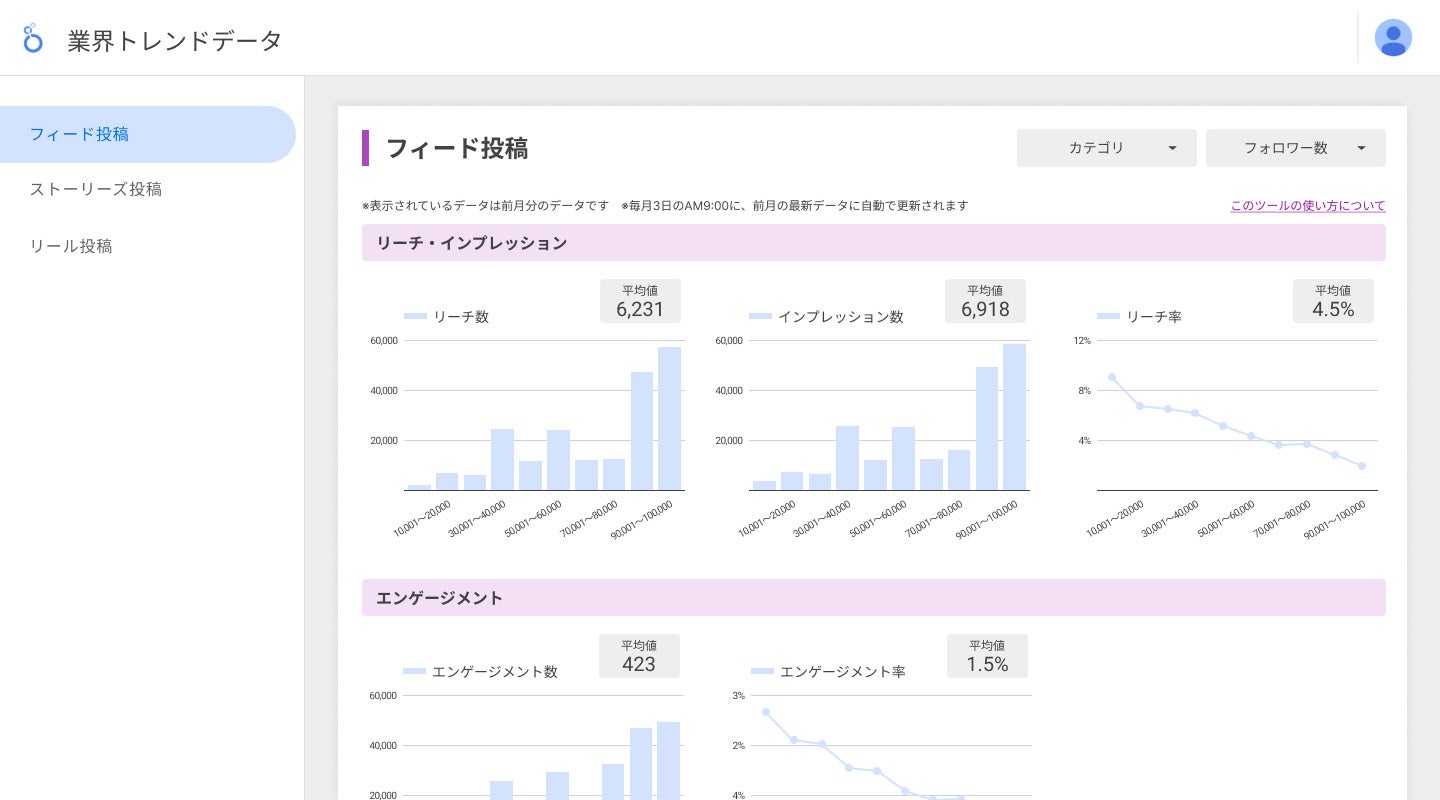Click the リーチ率 legend color swatch
The height and width of the screenshot is (800, 1440).
point(1108,317)
